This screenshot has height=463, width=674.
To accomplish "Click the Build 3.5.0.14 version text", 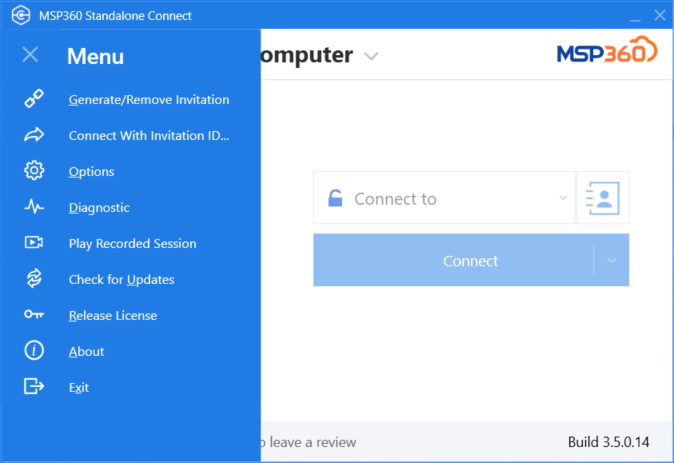I will (x=608, y=442).
